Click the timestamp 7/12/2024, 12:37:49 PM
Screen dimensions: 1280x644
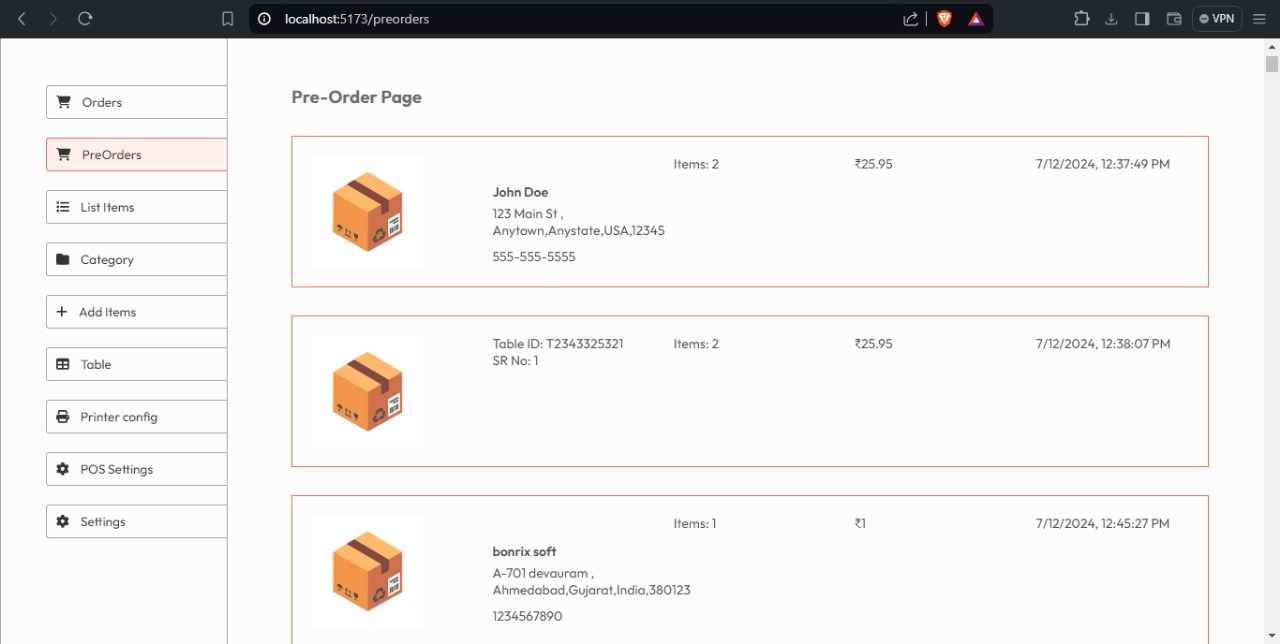point(1103,164)
